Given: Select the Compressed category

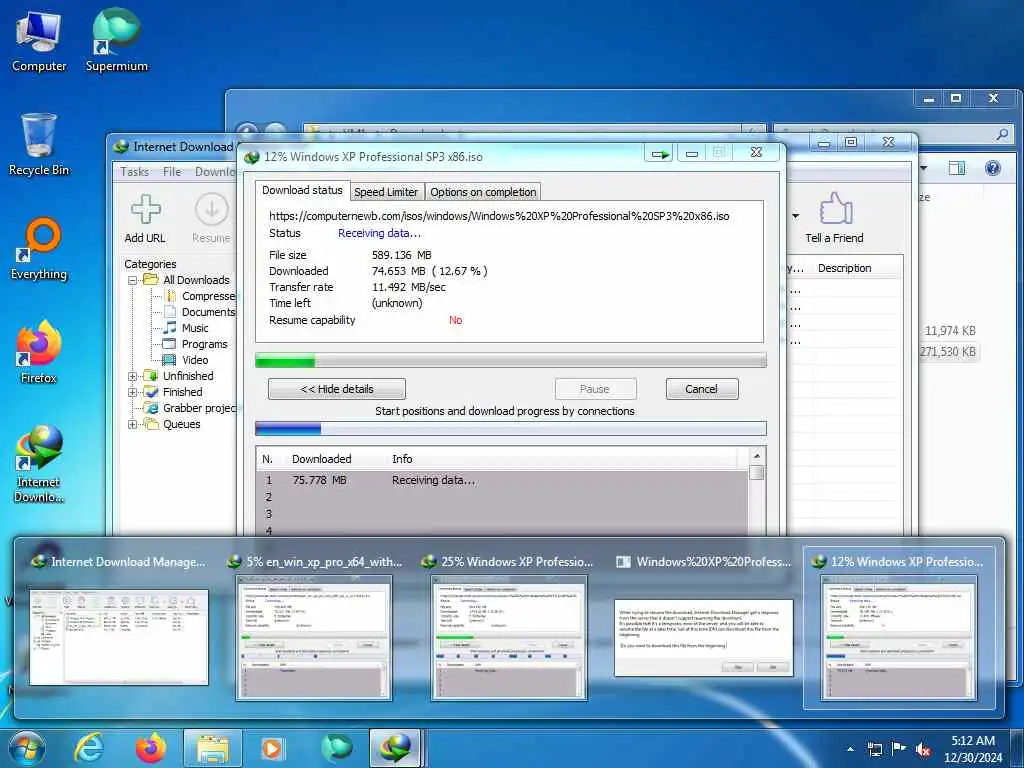Looking at the screenshot, I should (x=200, y=296).
